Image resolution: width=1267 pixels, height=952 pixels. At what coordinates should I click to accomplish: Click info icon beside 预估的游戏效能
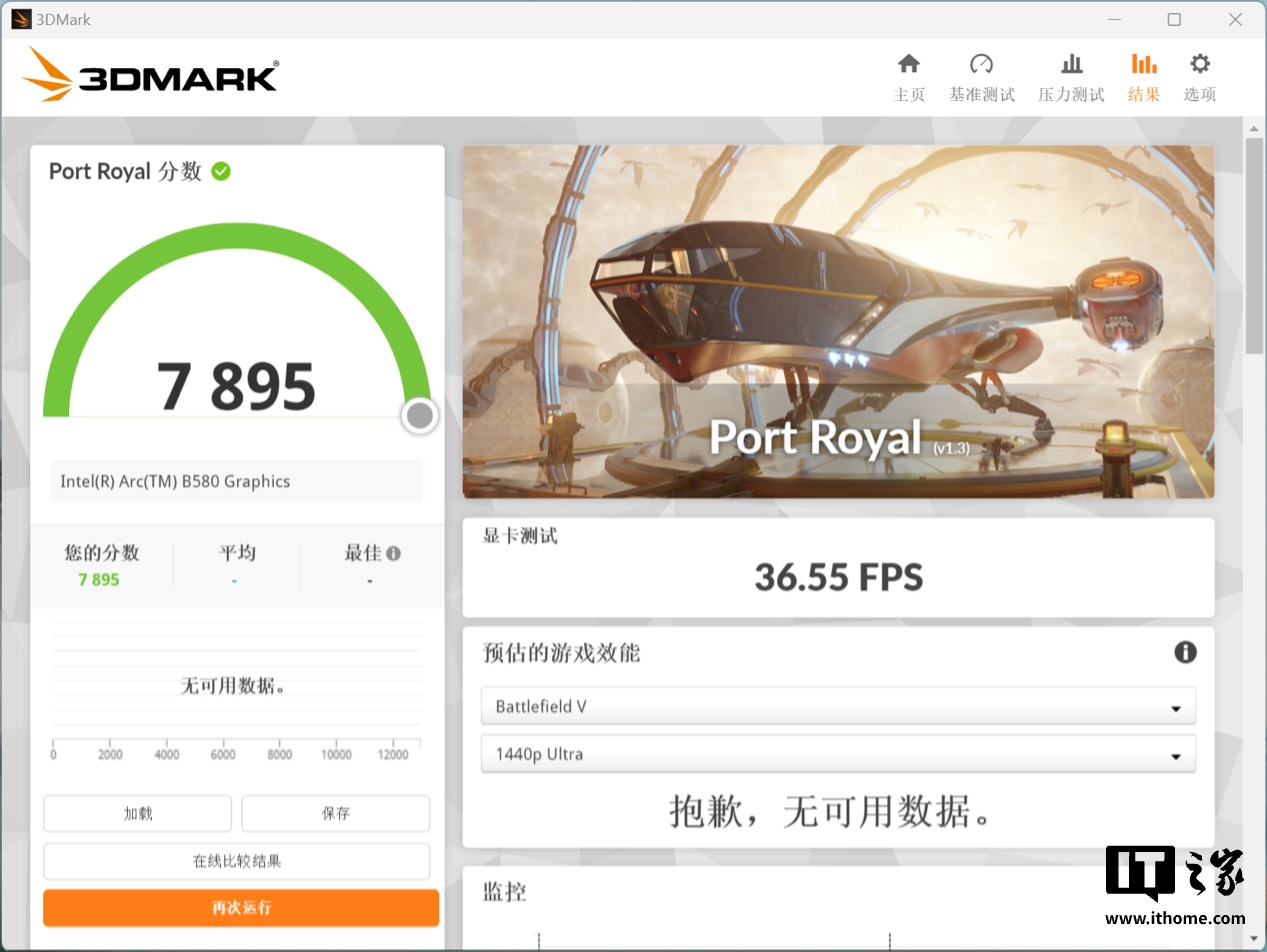point(1185,653)
